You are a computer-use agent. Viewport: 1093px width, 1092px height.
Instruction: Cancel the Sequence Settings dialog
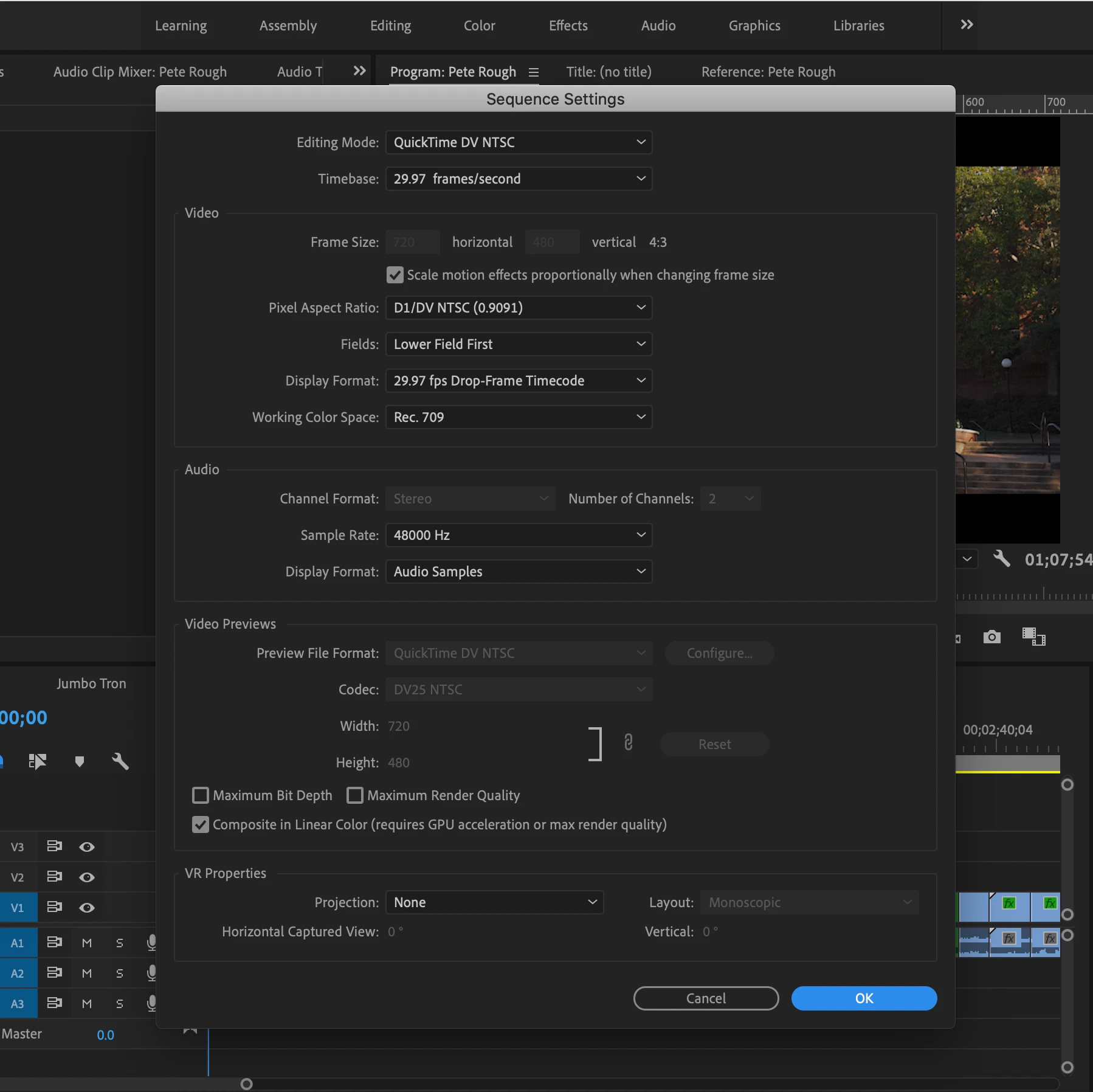(x=706, y=998)
